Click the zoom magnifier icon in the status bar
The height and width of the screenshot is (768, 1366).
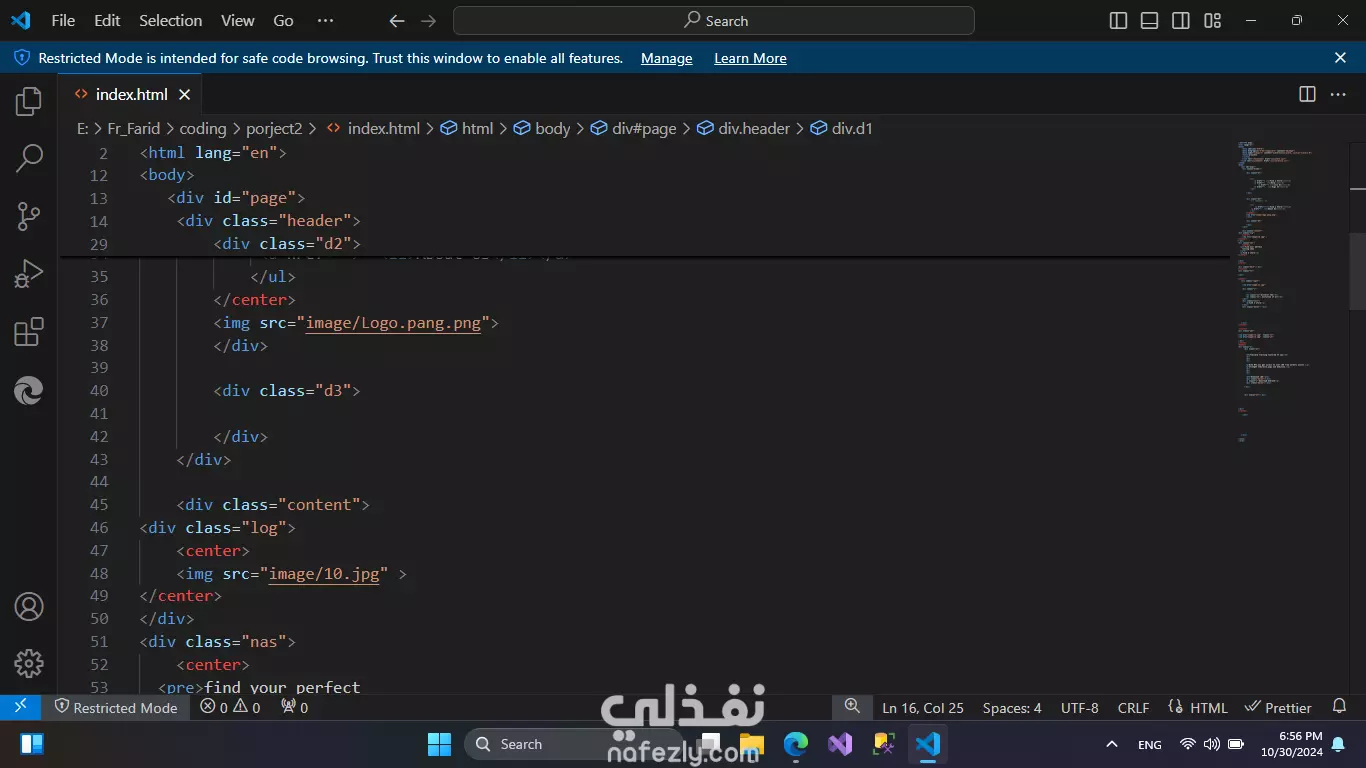(852, 706)
